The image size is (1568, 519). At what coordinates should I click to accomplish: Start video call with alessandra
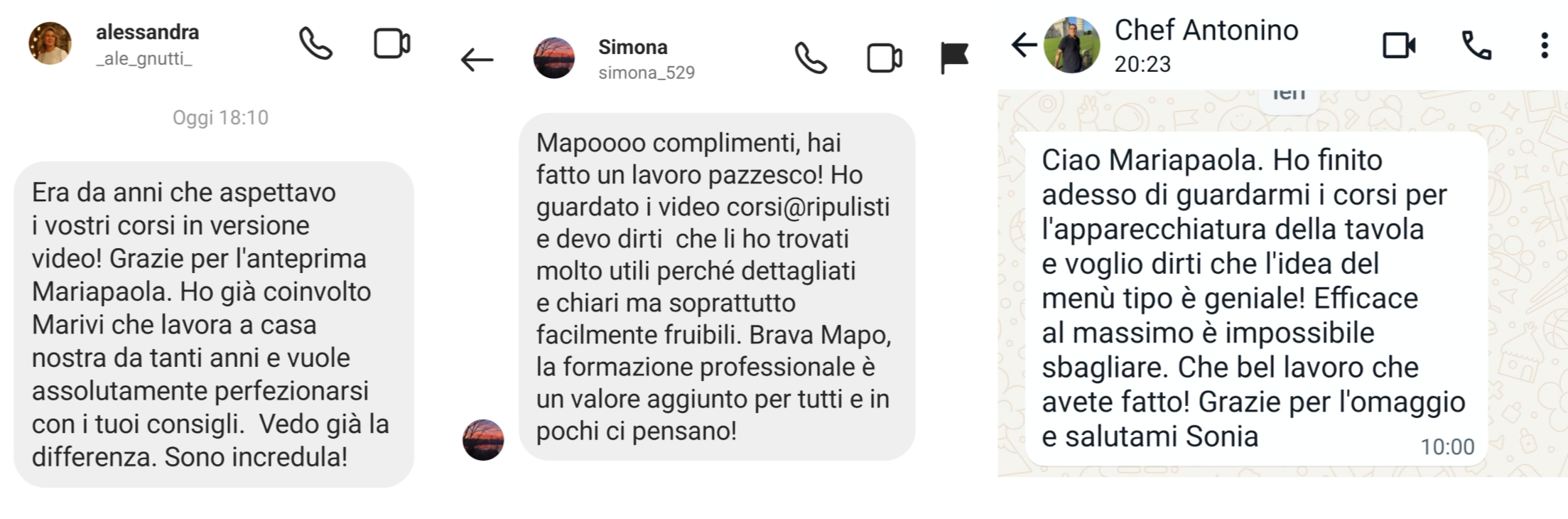tap(392, 43)
